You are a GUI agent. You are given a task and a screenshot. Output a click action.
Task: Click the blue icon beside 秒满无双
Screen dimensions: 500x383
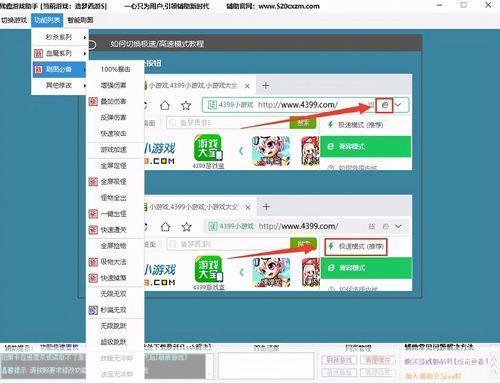[x=93, y=310]
